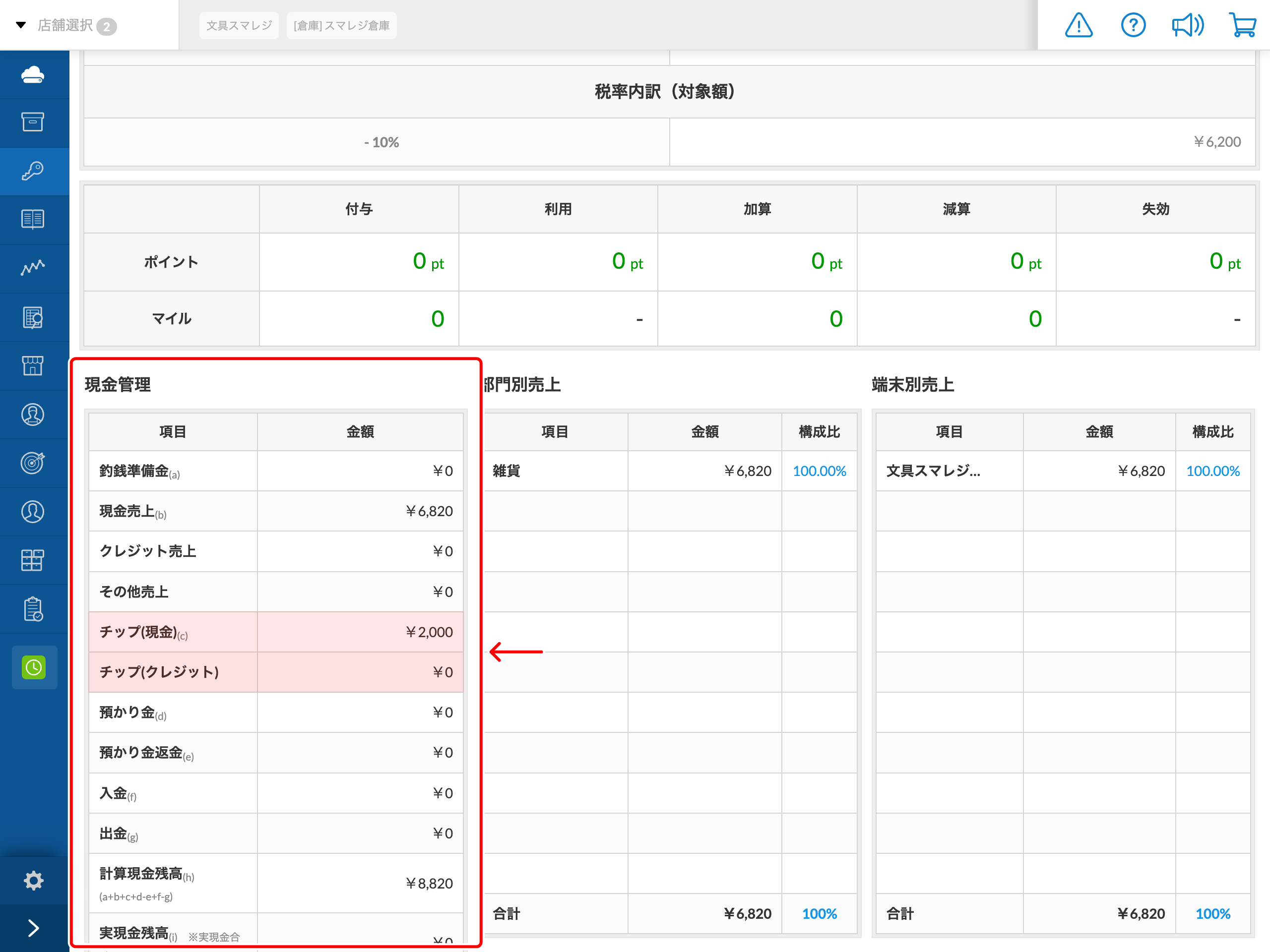
Task: Open the shopping cart icon
Action: (1242, 25)
